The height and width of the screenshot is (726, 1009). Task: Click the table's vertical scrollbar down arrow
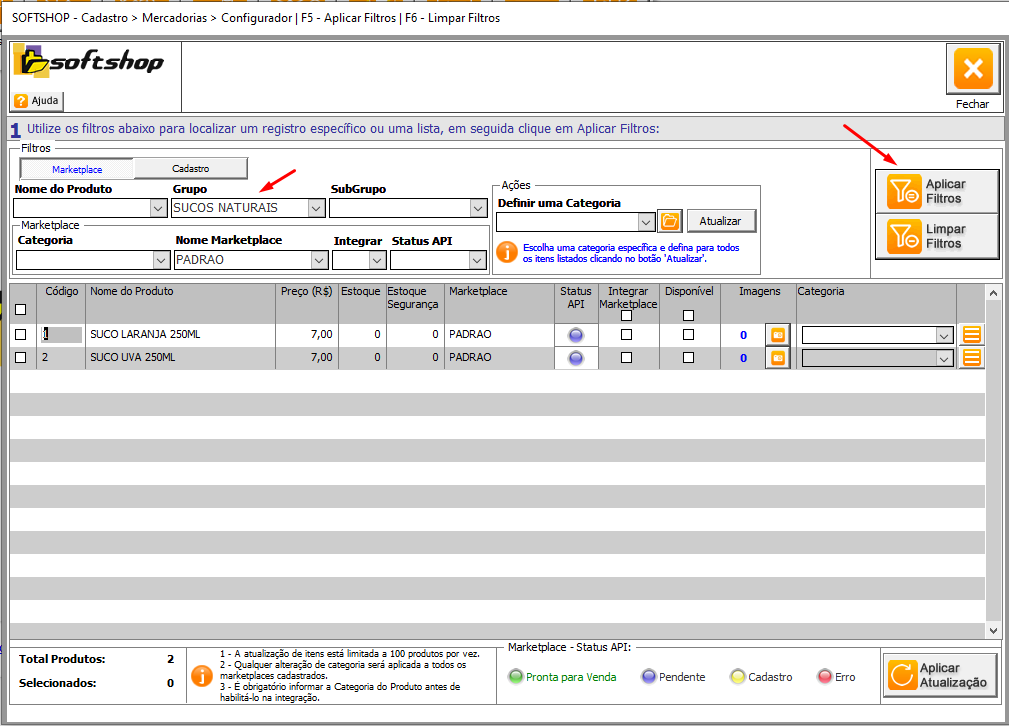click(993, 631)
